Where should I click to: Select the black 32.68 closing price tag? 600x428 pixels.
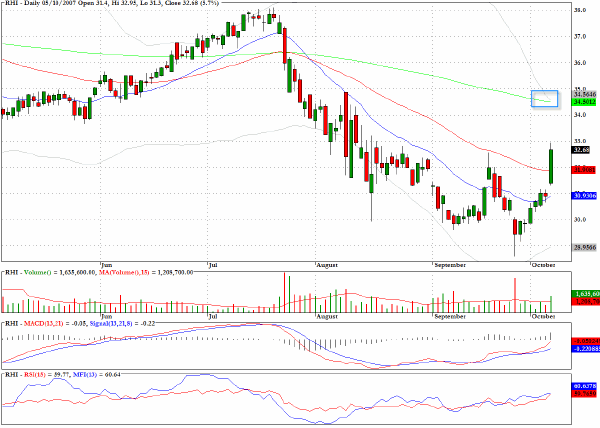(581, 150)
